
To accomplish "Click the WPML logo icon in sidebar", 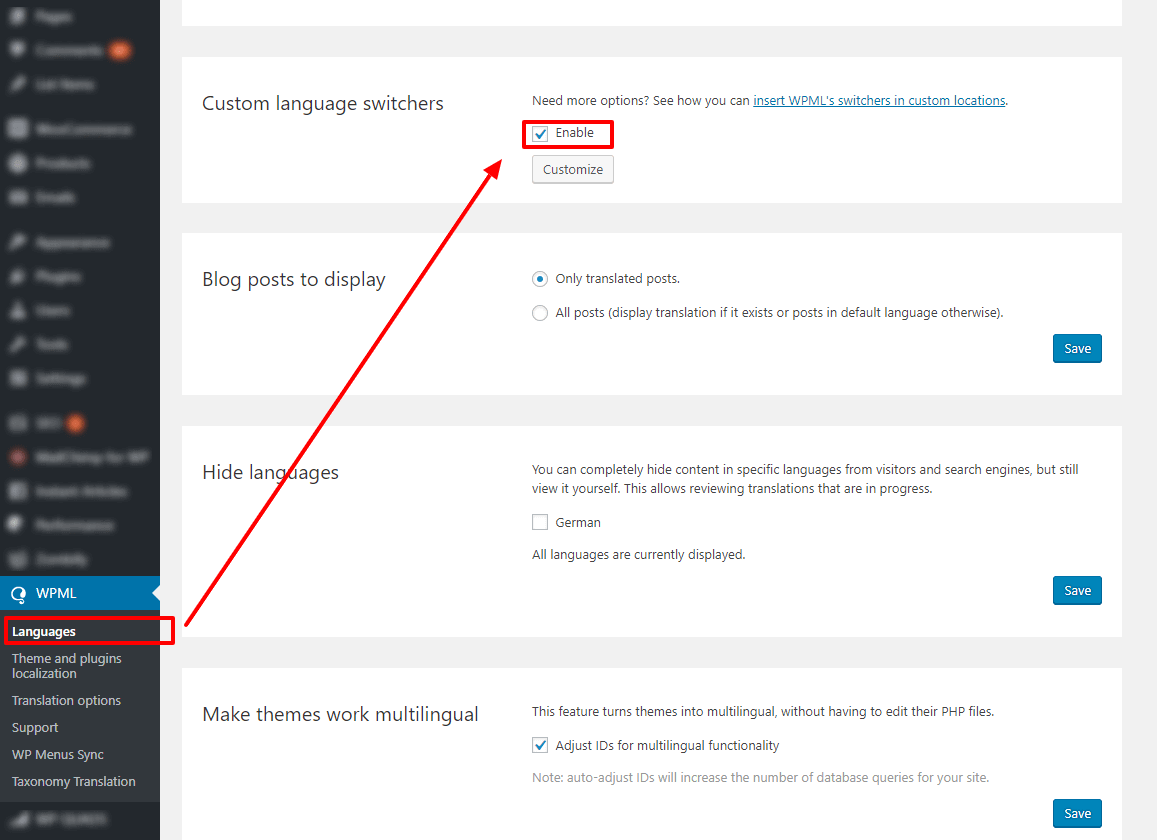I will 18,594.
